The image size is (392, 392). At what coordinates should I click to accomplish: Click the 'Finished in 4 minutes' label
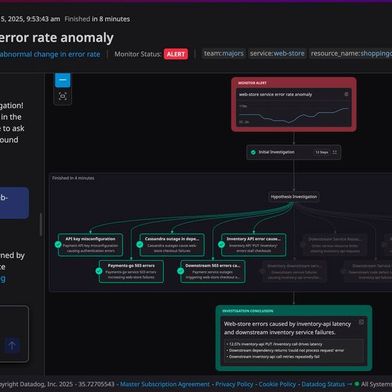73,178
